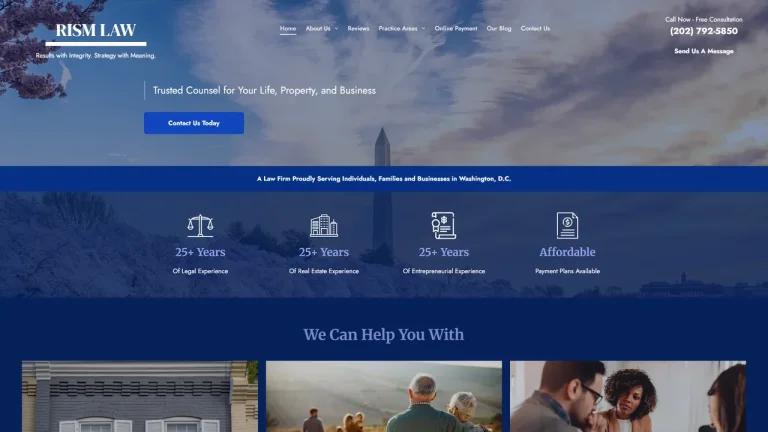Visit the Our Blog page

coord(499,28)
